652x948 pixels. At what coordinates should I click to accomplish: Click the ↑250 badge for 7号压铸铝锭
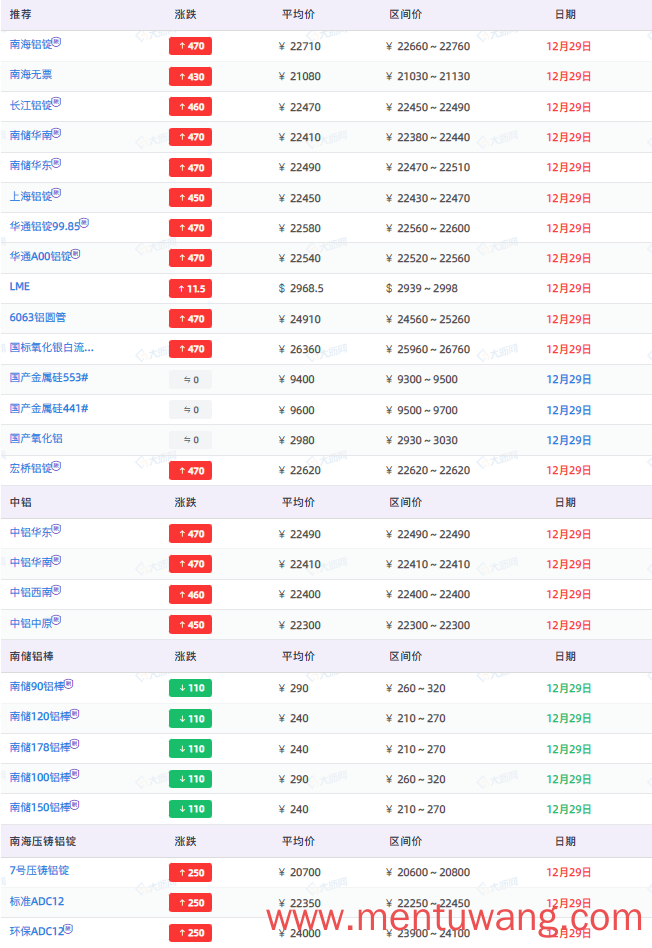pyautogui.click(x=191, y=873)
